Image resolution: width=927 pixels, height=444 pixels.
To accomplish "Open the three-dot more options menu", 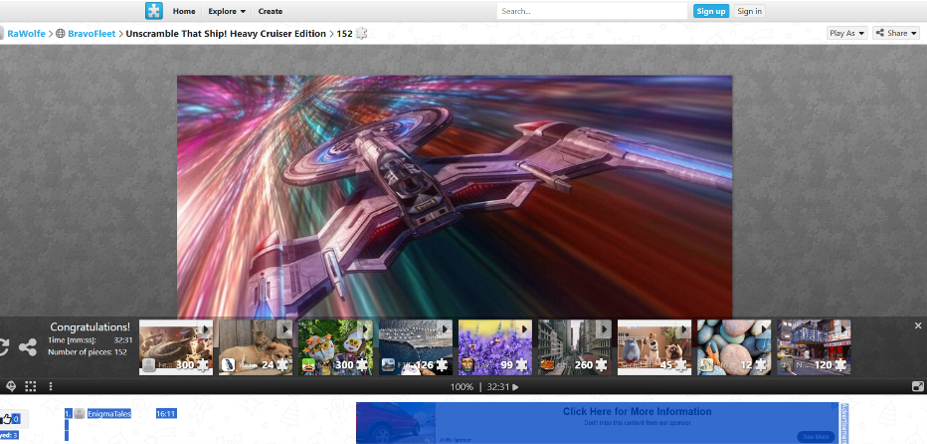I will [x=51, y=386].
